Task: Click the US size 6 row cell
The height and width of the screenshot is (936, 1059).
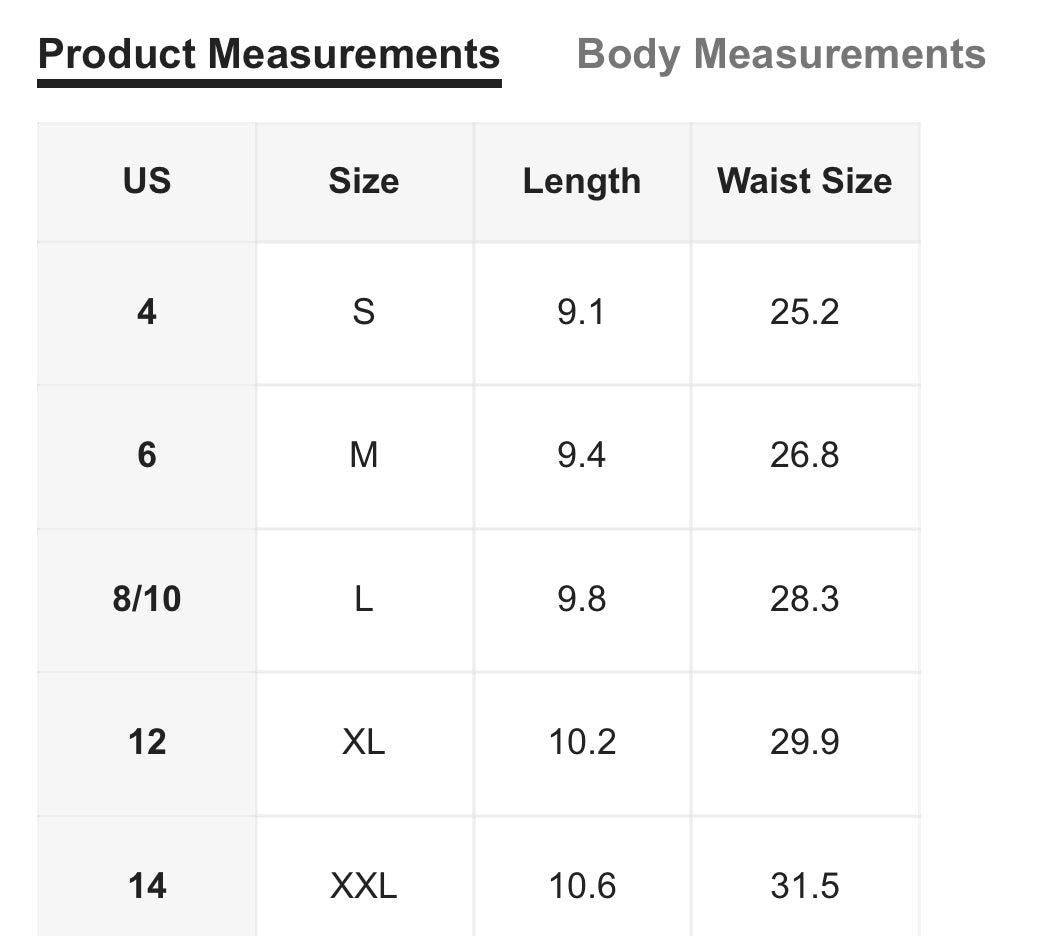Action: [147, 455]
